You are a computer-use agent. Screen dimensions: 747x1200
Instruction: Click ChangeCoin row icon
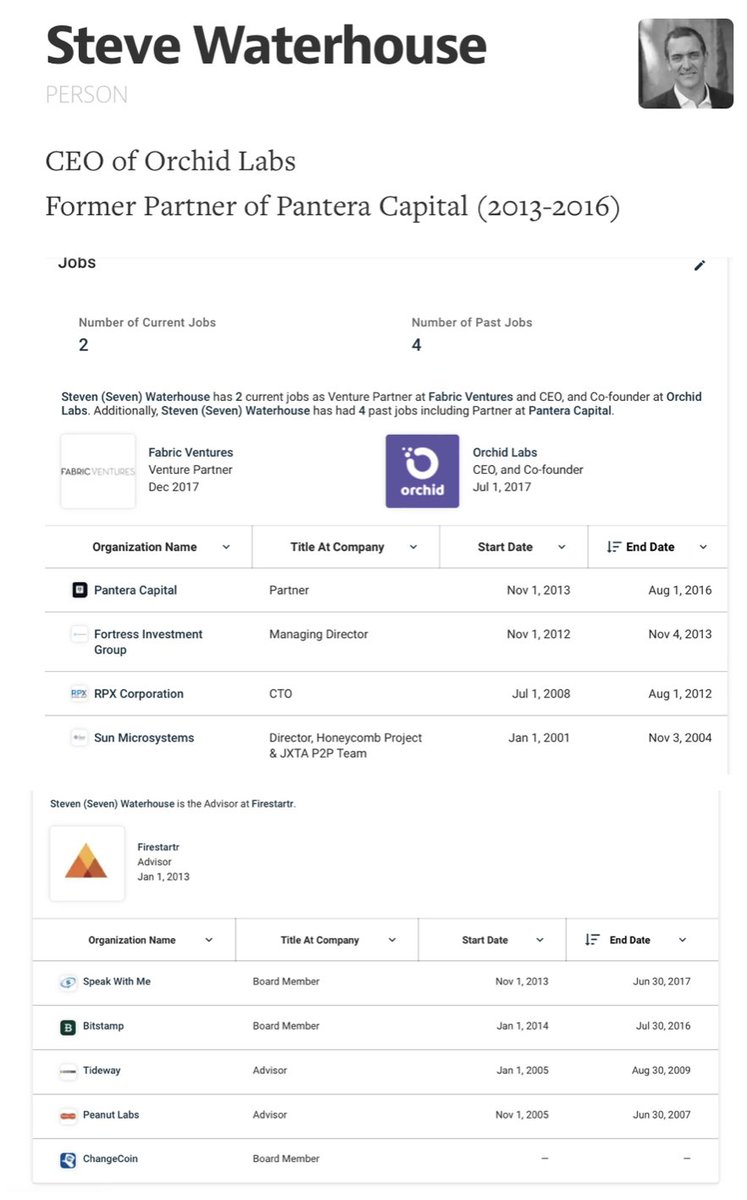[x=68, y=1159]
